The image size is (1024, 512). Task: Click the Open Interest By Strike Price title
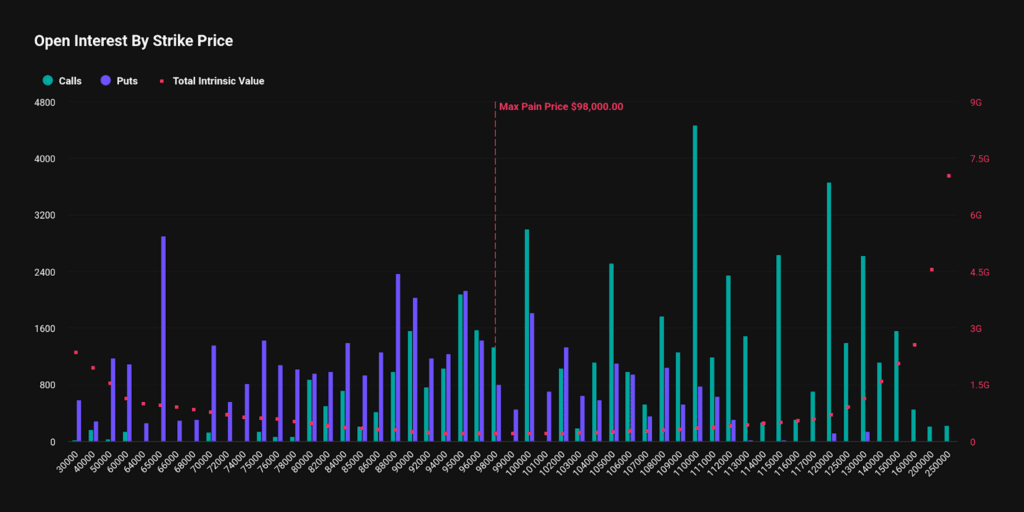pyautogui.click(x=133, y=41)
